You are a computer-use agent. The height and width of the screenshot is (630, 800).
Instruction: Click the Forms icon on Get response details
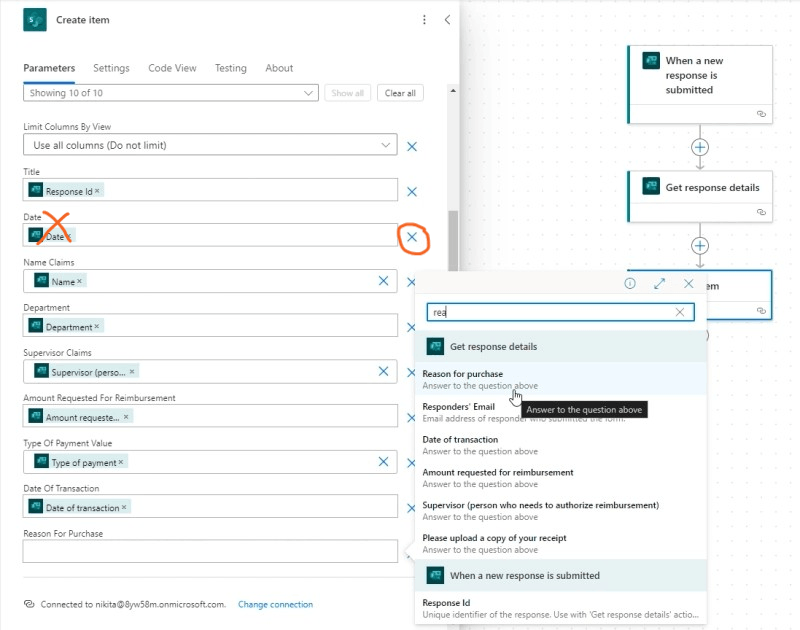coord(651,186)
